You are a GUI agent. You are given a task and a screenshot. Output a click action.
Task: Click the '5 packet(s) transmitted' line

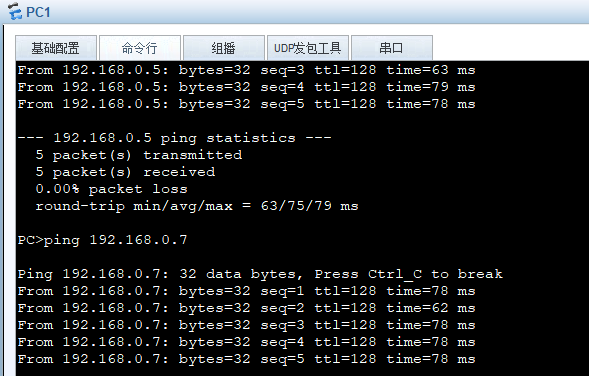(139, 155)
